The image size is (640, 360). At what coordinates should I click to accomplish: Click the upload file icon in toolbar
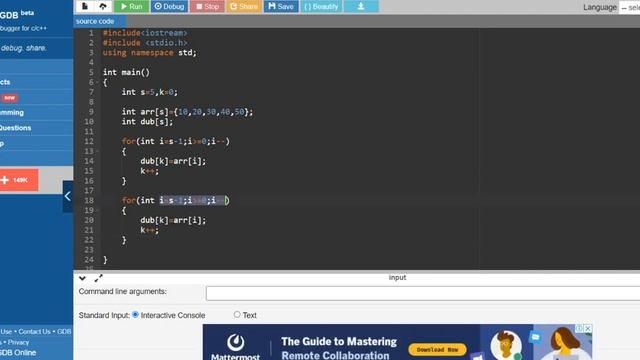coord(103,6)
